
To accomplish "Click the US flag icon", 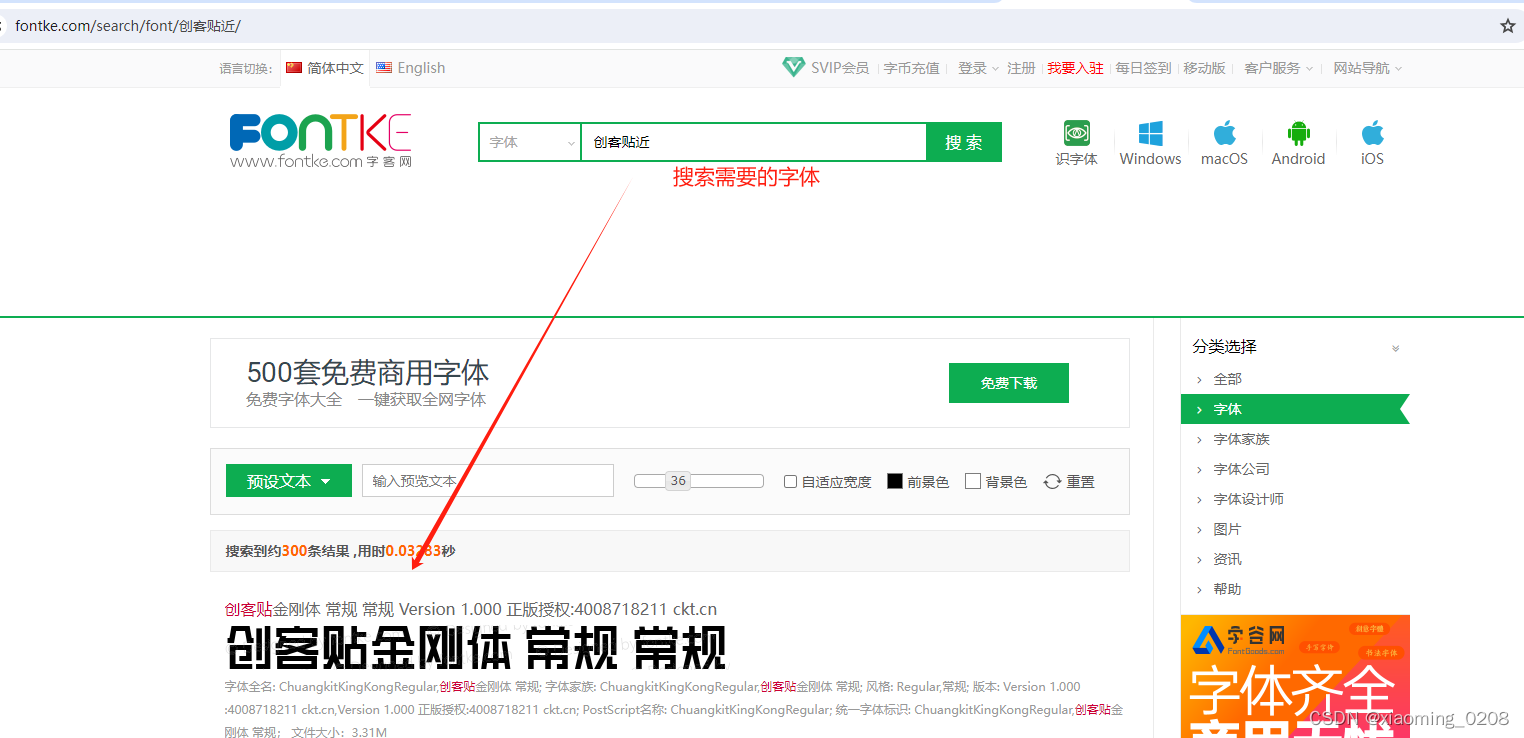I will coord(384,68).
